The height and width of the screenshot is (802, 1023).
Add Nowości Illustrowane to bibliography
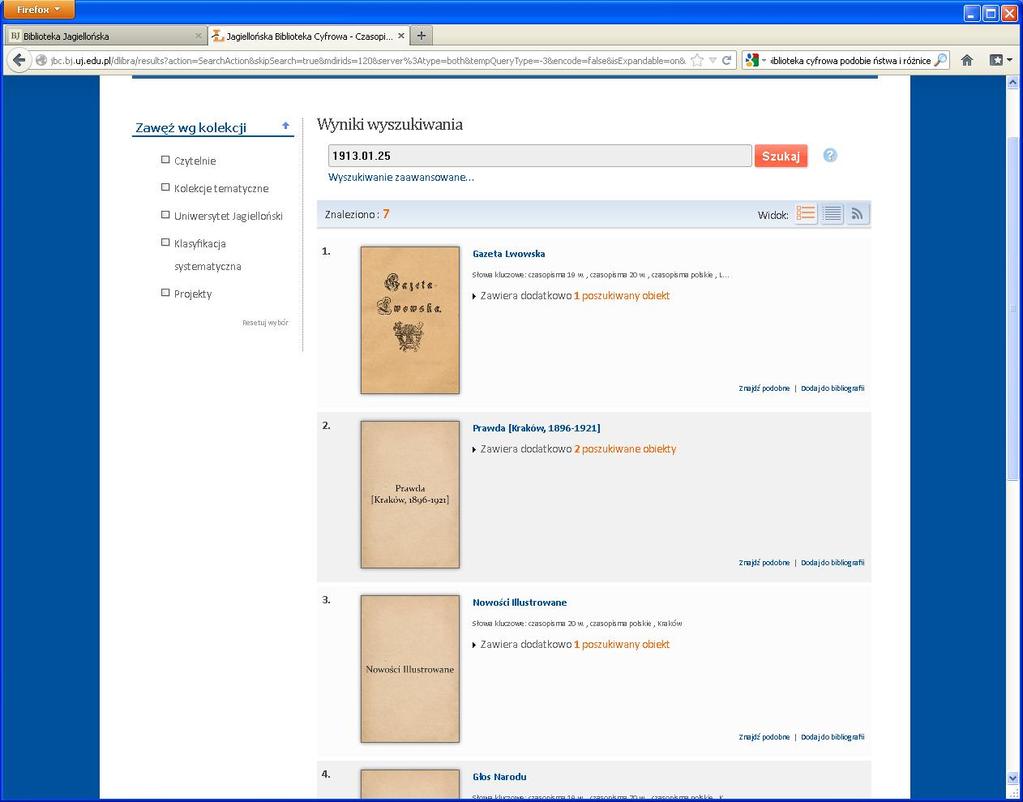832,737
